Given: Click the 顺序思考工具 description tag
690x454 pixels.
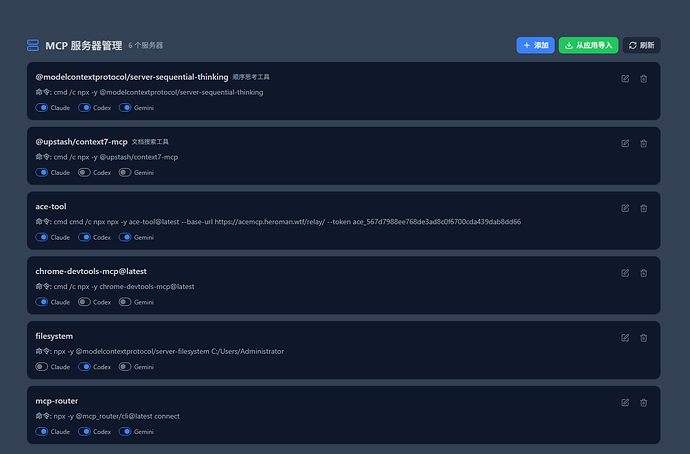Looking at the screenshot, I should 251,77.
